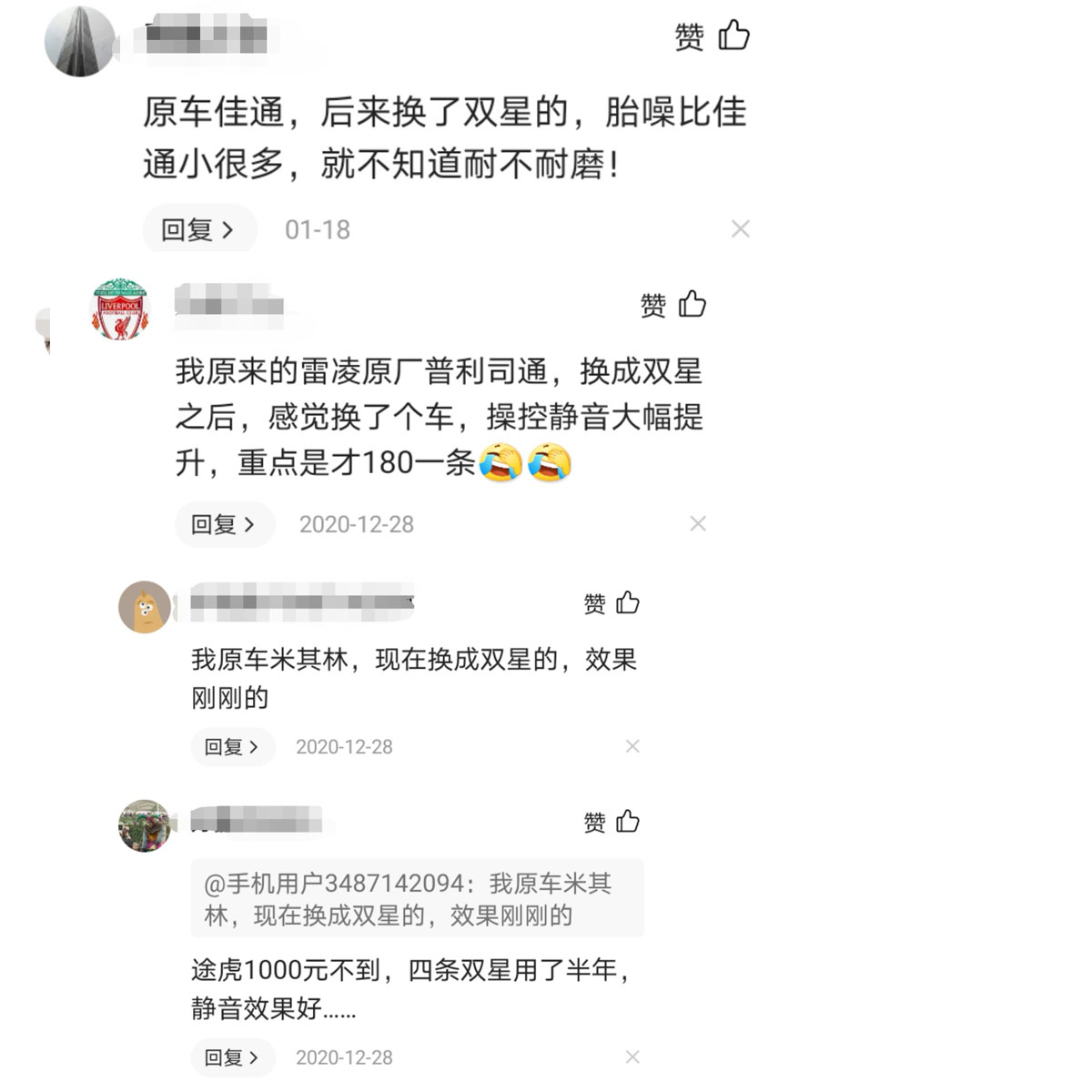Dismiss the 静音效果好 comment with X
The width and height of the screenshot is (1092, 1092).
point(632,1057)
